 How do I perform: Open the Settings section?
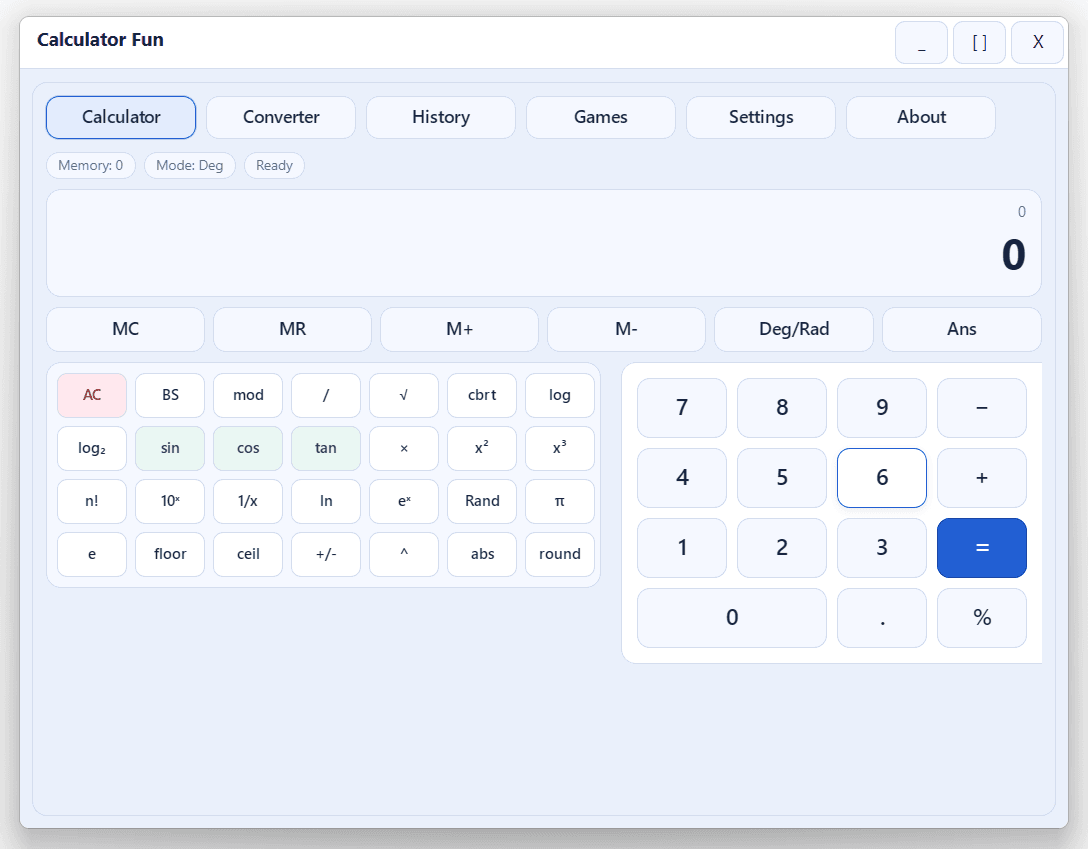[760, 117]
